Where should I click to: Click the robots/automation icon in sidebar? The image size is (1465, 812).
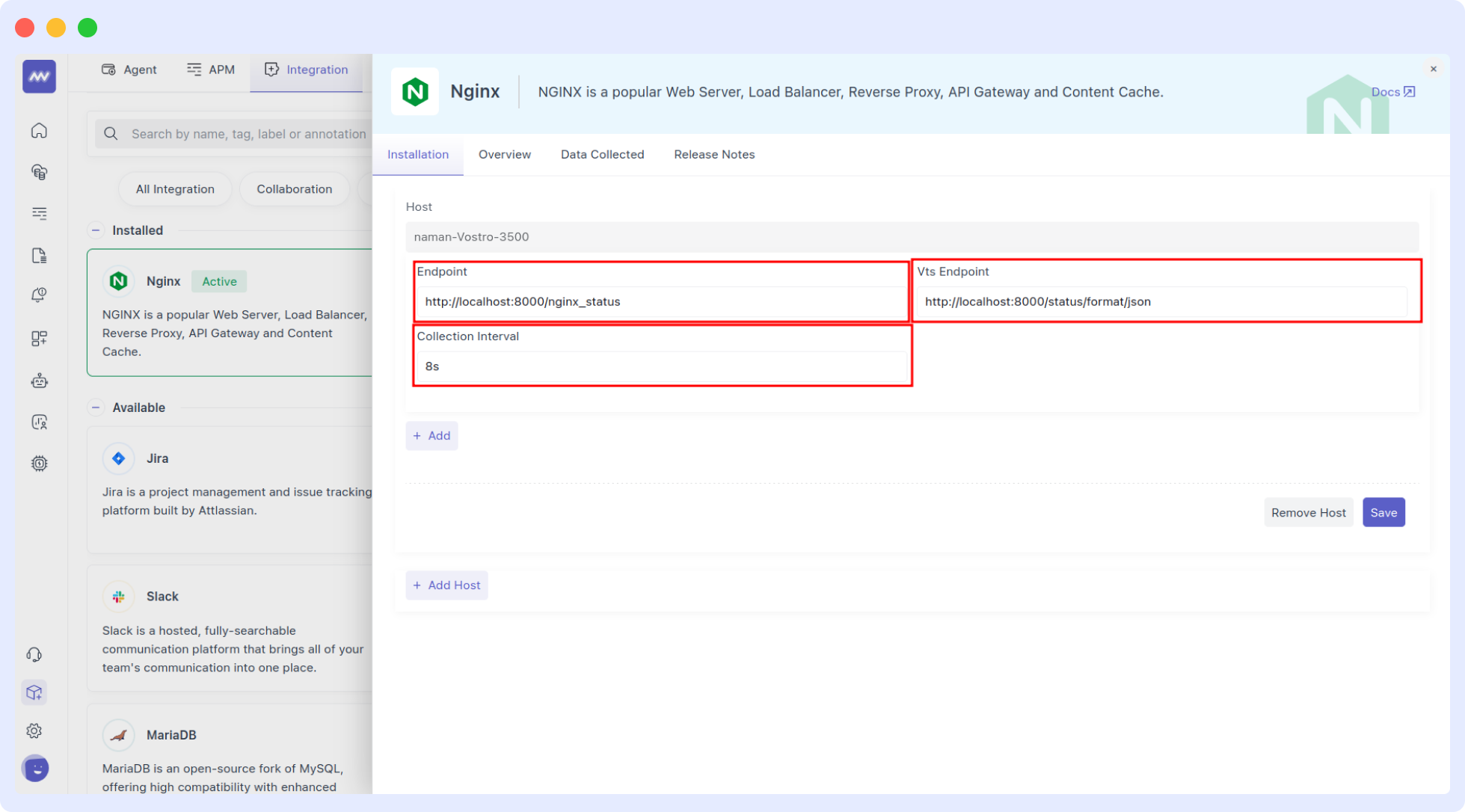pos(37,380)
